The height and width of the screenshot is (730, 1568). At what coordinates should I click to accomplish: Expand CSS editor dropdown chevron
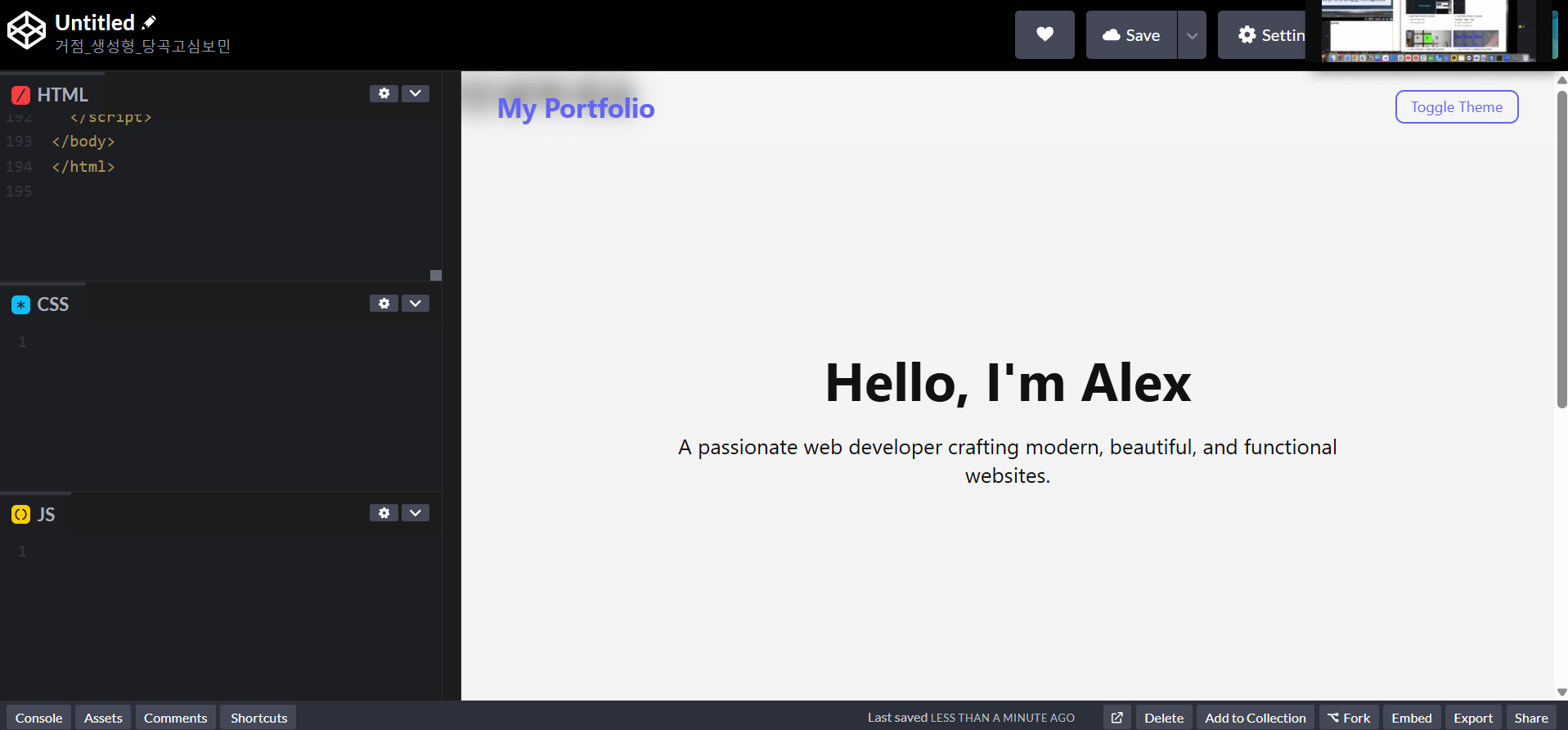coord(416,304)
